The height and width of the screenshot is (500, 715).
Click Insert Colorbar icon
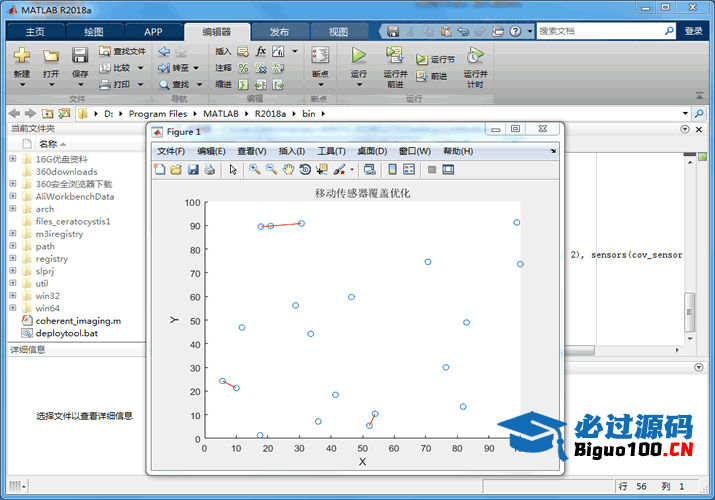click(x=392, y=170)
